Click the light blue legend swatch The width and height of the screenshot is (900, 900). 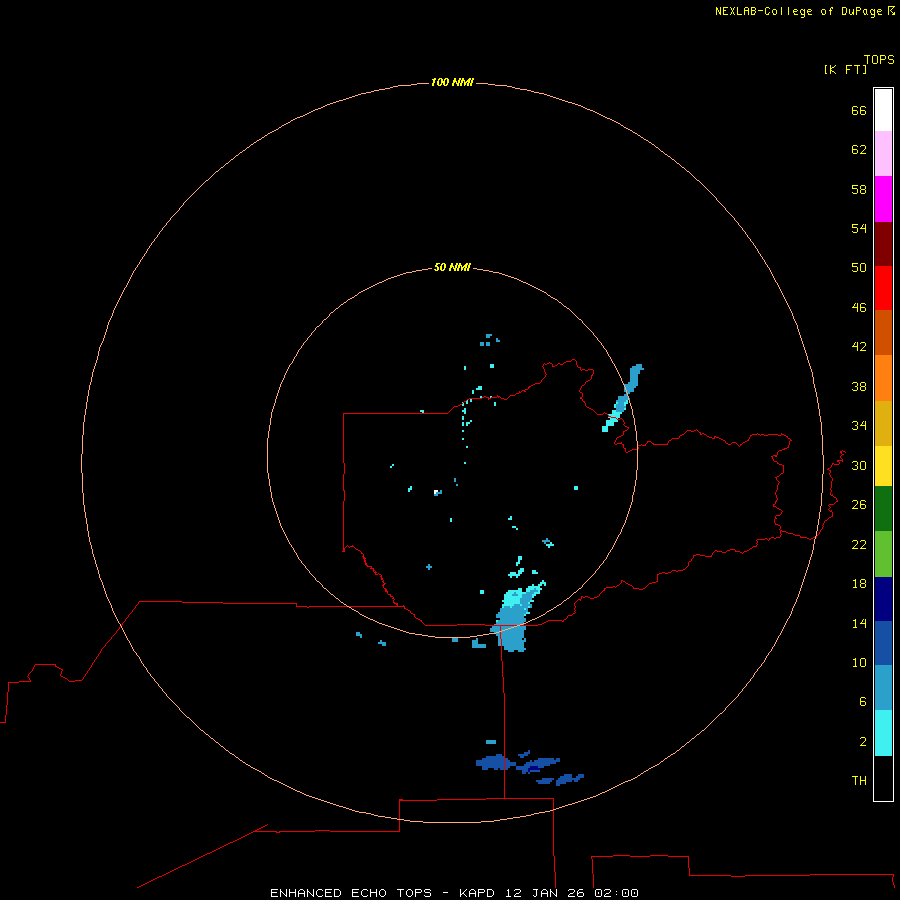[883, 688]
